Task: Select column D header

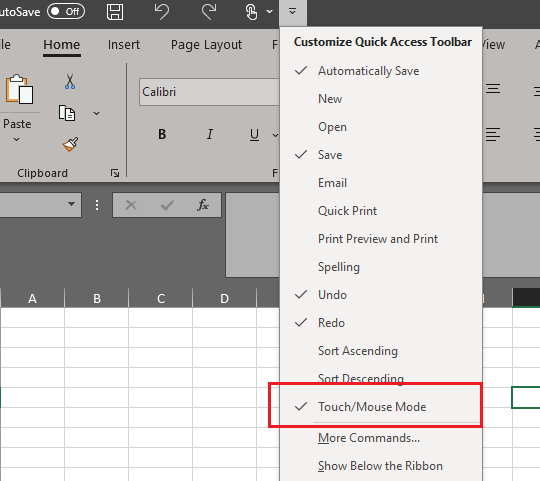Action: pyautogui.click(x=225, y=298)
